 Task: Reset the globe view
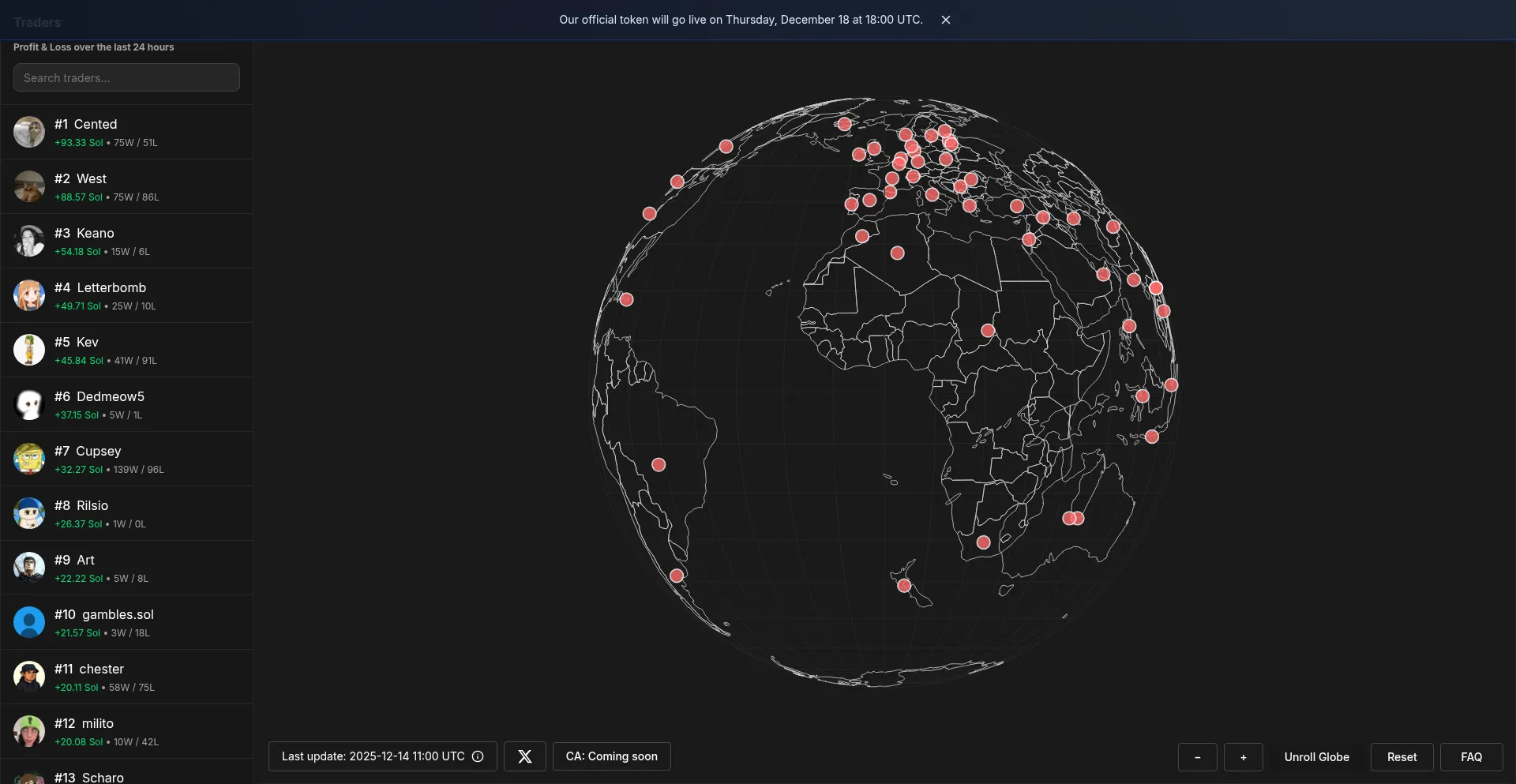(1402, 756)
